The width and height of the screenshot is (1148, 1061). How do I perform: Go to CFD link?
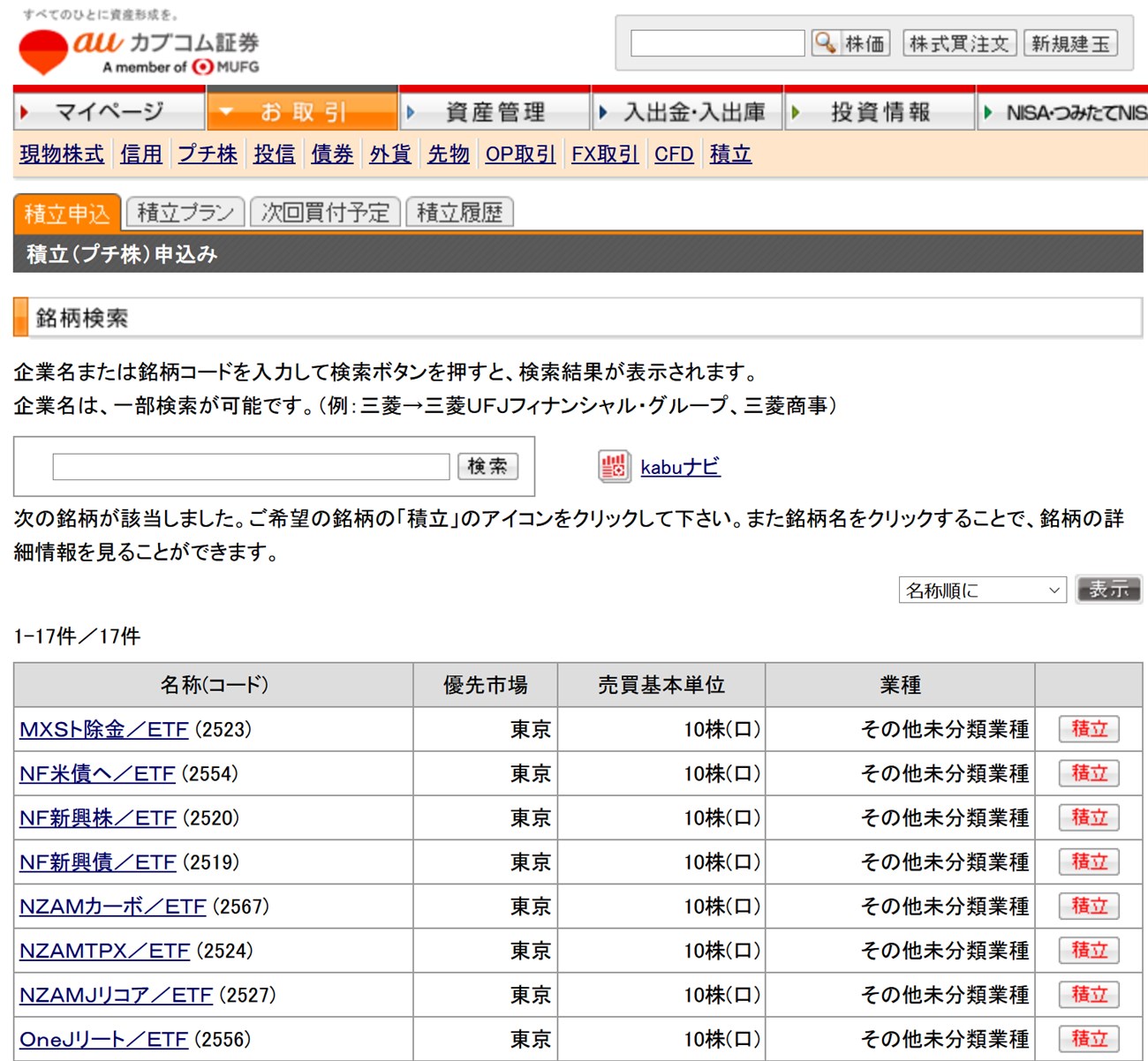point(674,154)
